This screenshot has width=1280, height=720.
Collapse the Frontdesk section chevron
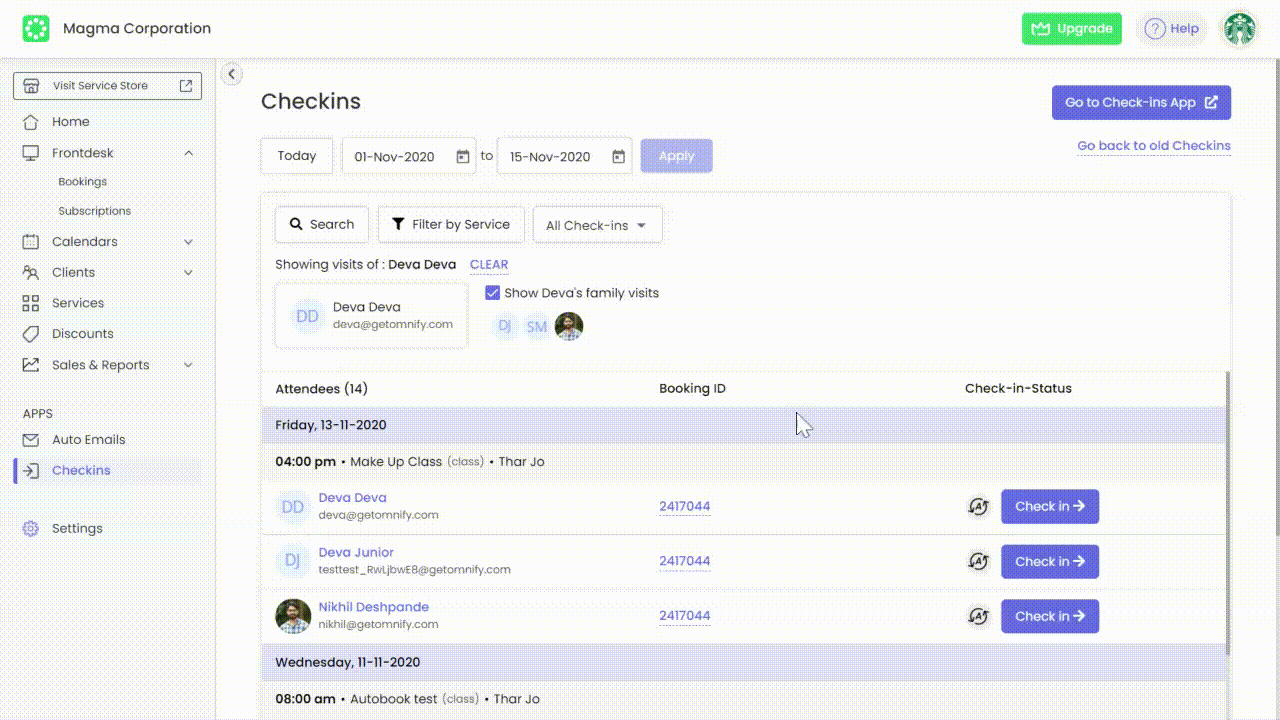(188, 153)
